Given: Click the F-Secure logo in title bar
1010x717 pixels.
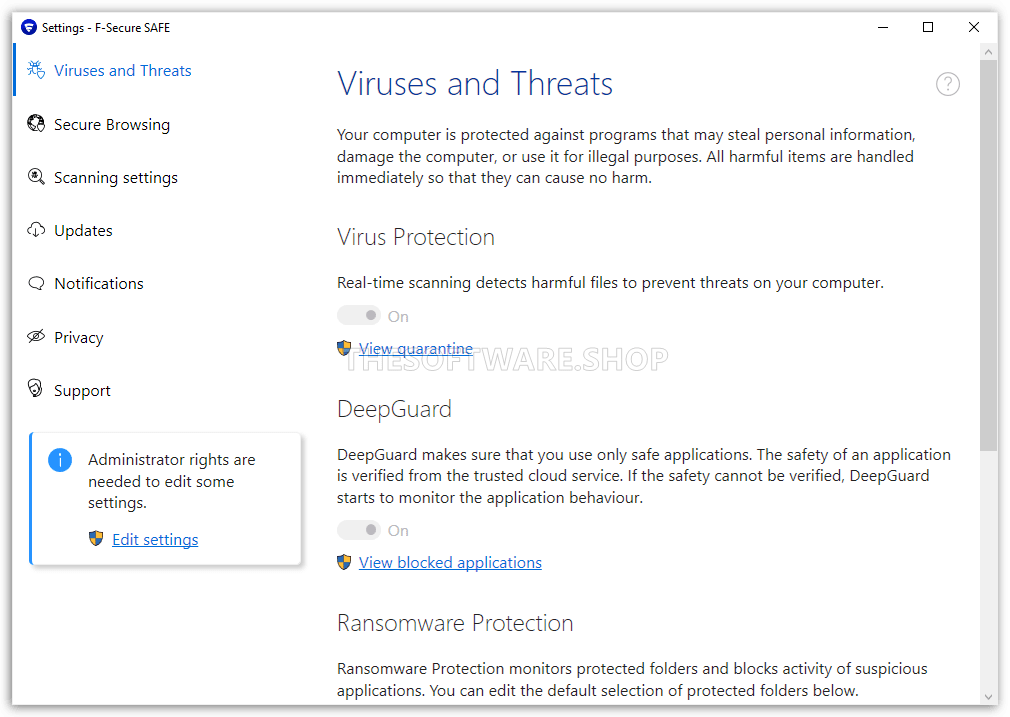Looking at the screenshot, I should pos(28,27).
